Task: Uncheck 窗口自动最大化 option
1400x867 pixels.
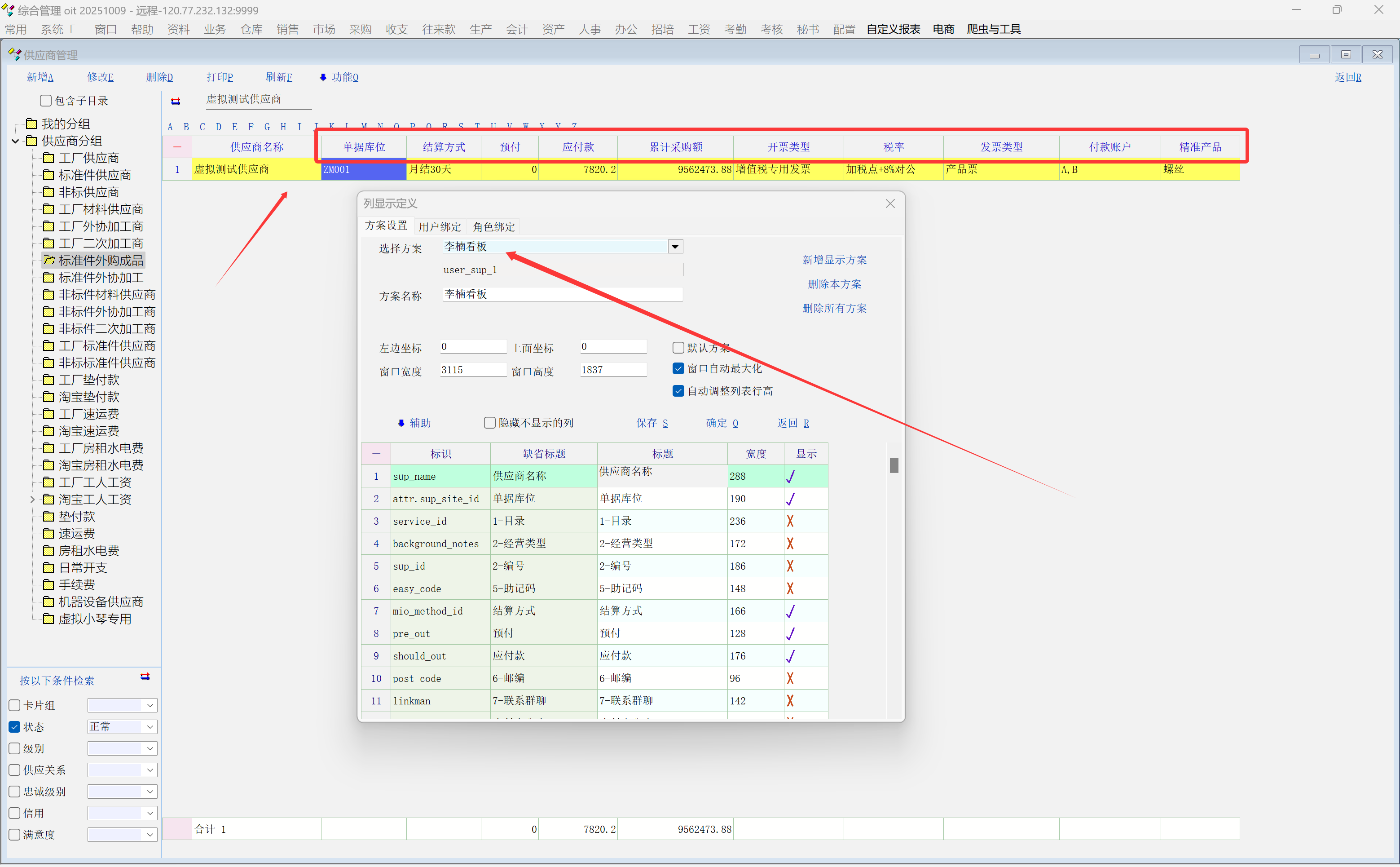Action: pos(678,369)
